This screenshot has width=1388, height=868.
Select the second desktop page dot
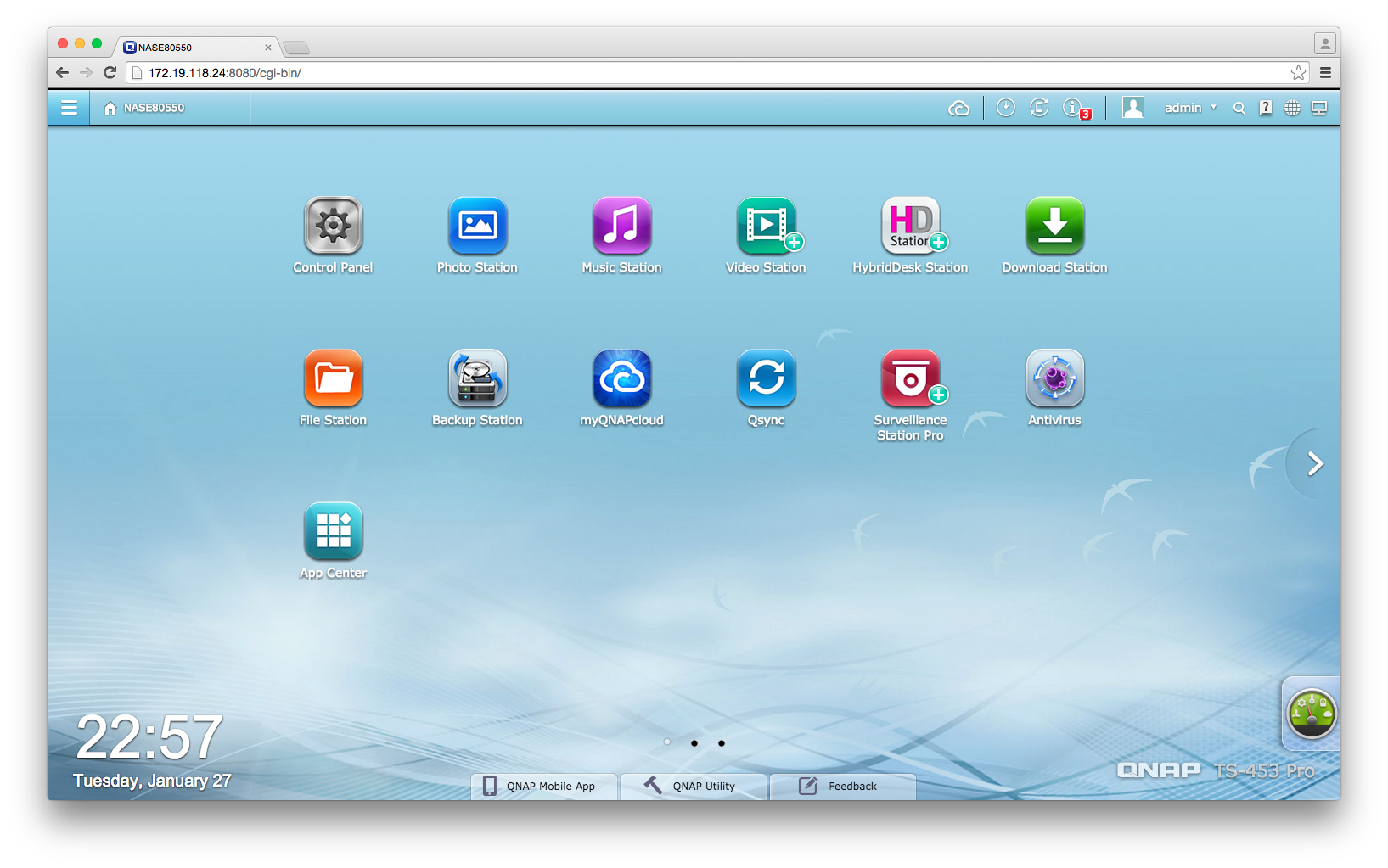tap(694, 742)
